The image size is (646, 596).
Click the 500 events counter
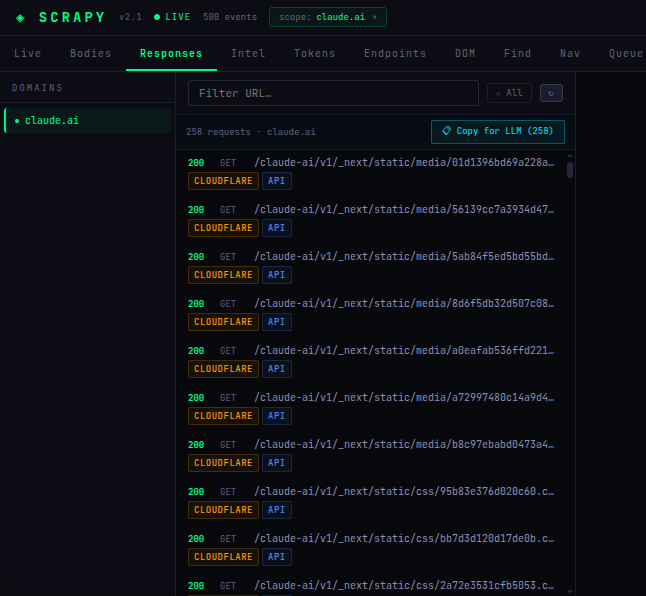[230, 17]
